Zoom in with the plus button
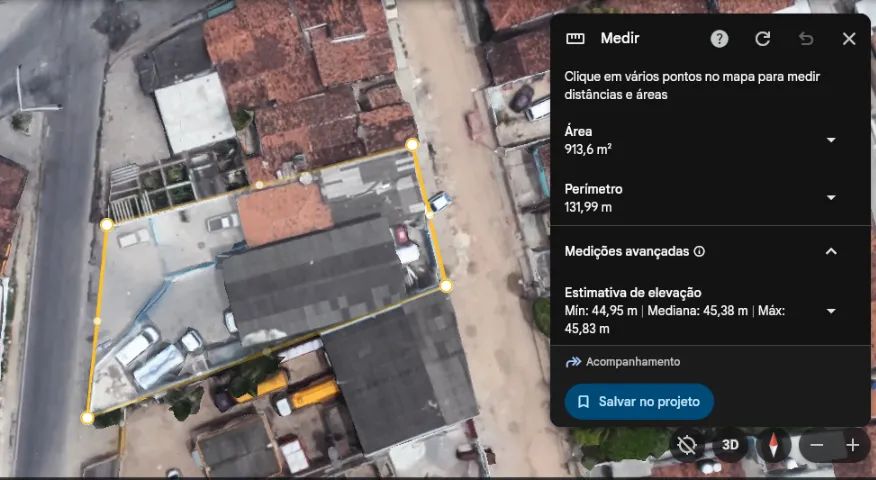This screenshot has height=480, width=876. click(x=853, y=445)
